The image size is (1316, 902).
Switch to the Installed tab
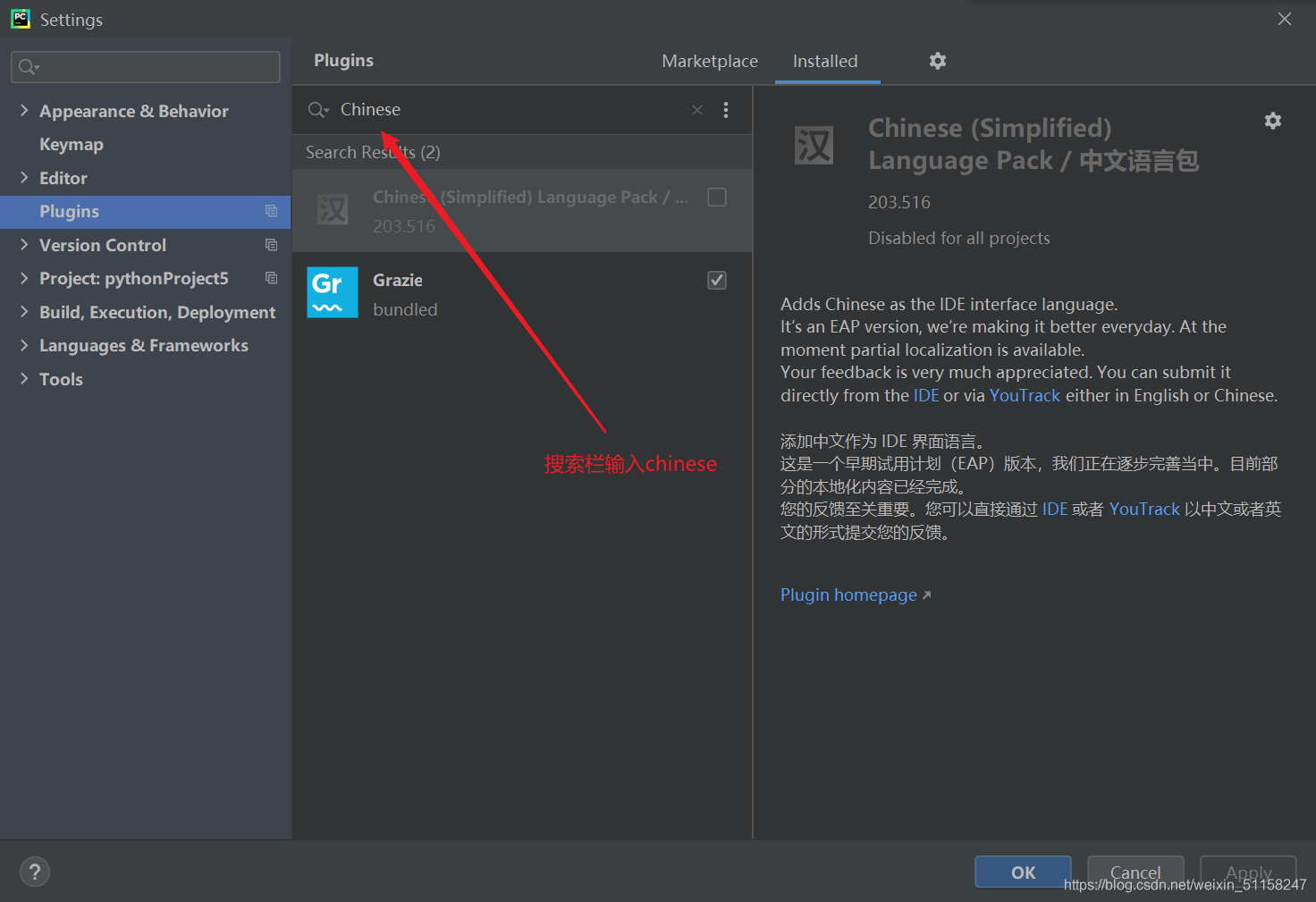pyautogui.click(x=825, y=61)
